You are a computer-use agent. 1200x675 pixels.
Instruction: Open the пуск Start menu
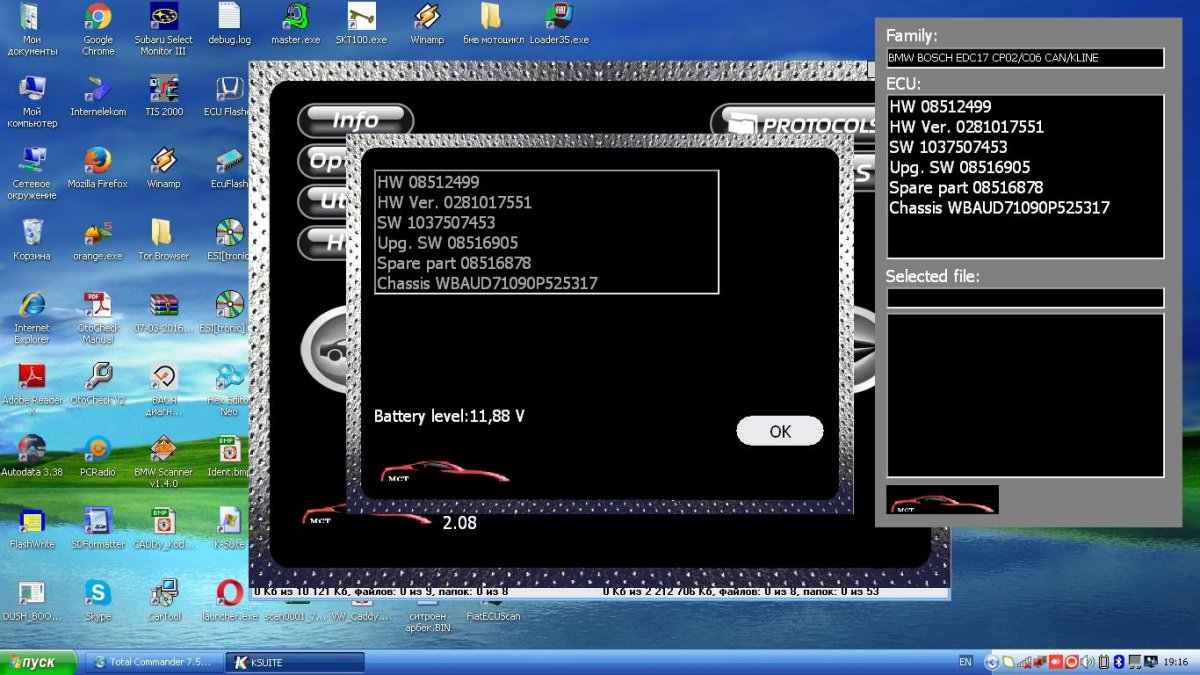(38, 662)
